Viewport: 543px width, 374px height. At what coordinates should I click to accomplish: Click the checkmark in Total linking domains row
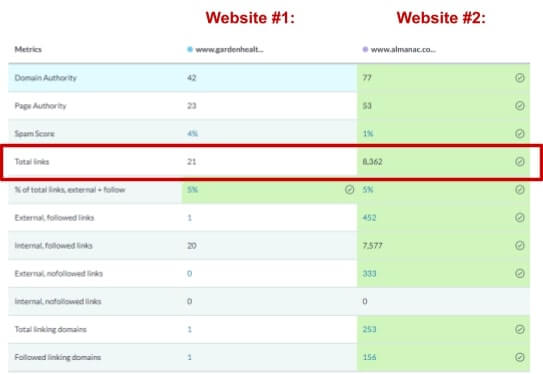click(x=519, y=329)
